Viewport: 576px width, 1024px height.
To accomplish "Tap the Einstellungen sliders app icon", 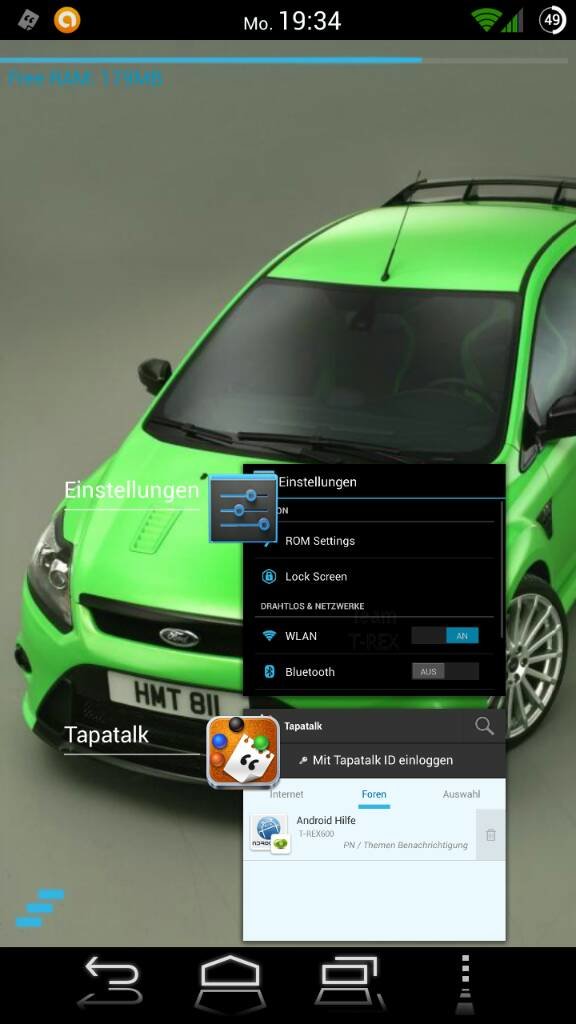I will pos(243,509).
